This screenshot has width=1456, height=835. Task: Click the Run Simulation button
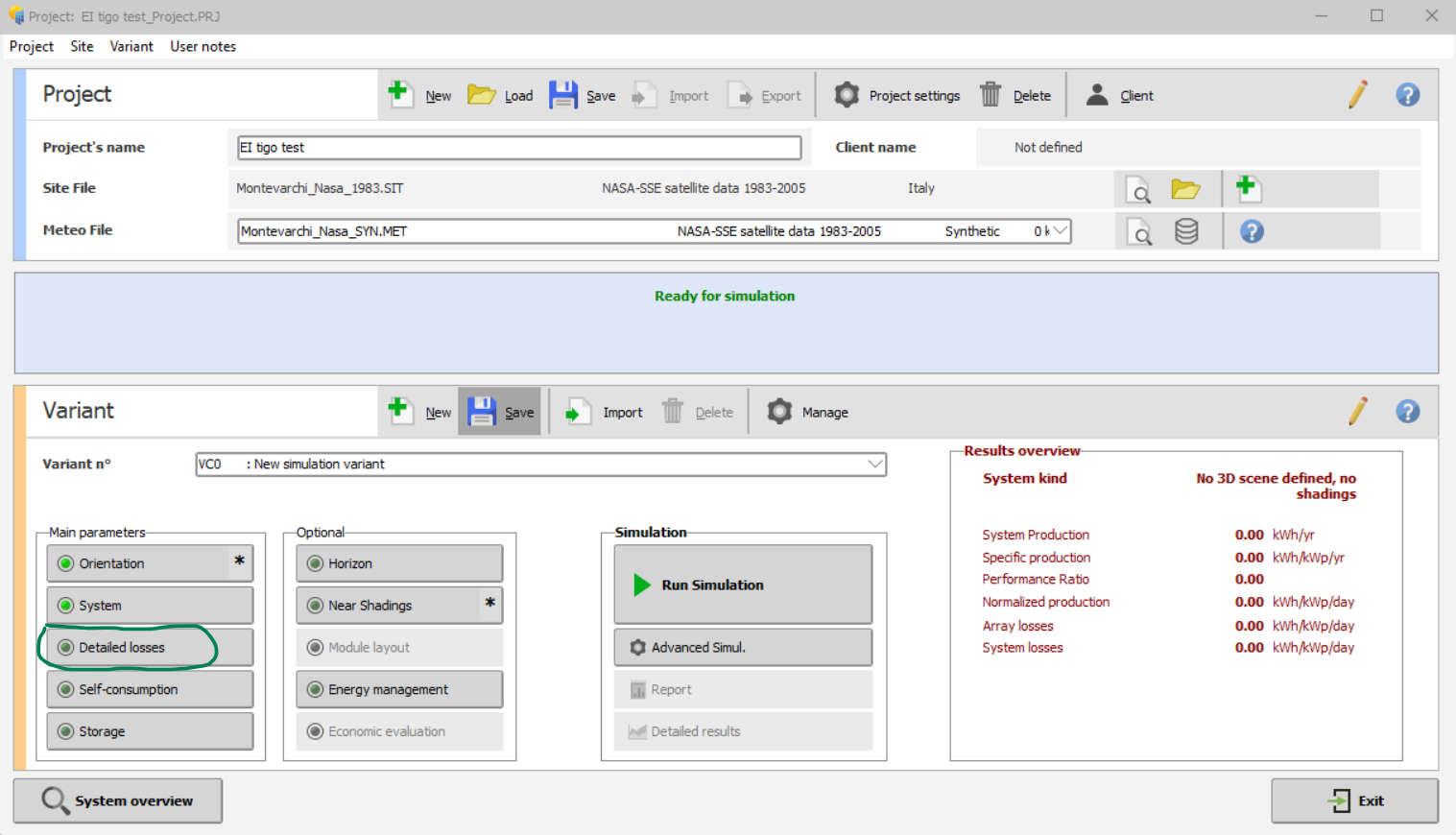pyautogui.click(x=743, y=584)
